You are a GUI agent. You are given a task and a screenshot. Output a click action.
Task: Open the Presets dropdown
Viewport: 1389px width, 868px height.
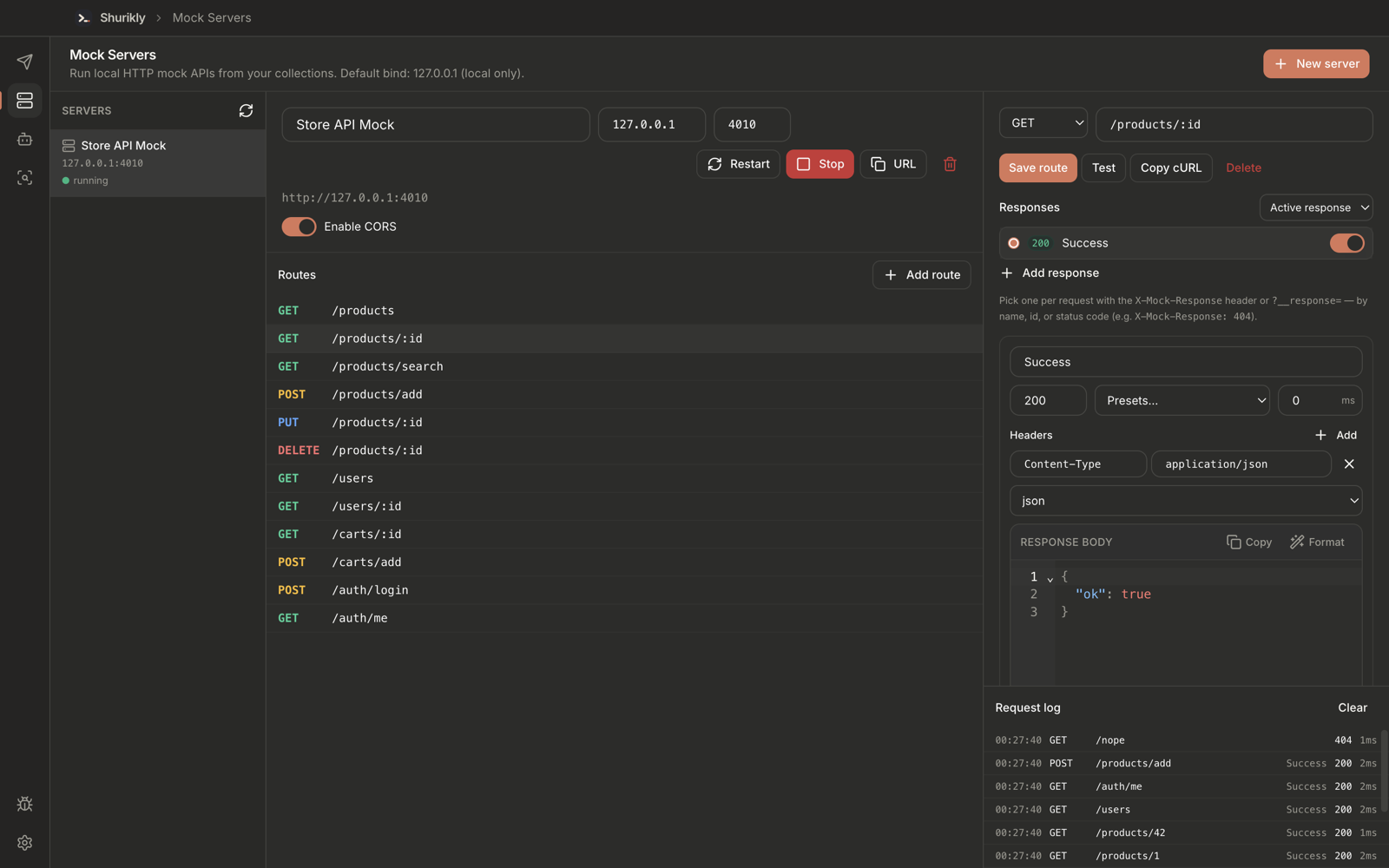(1182, 400)
